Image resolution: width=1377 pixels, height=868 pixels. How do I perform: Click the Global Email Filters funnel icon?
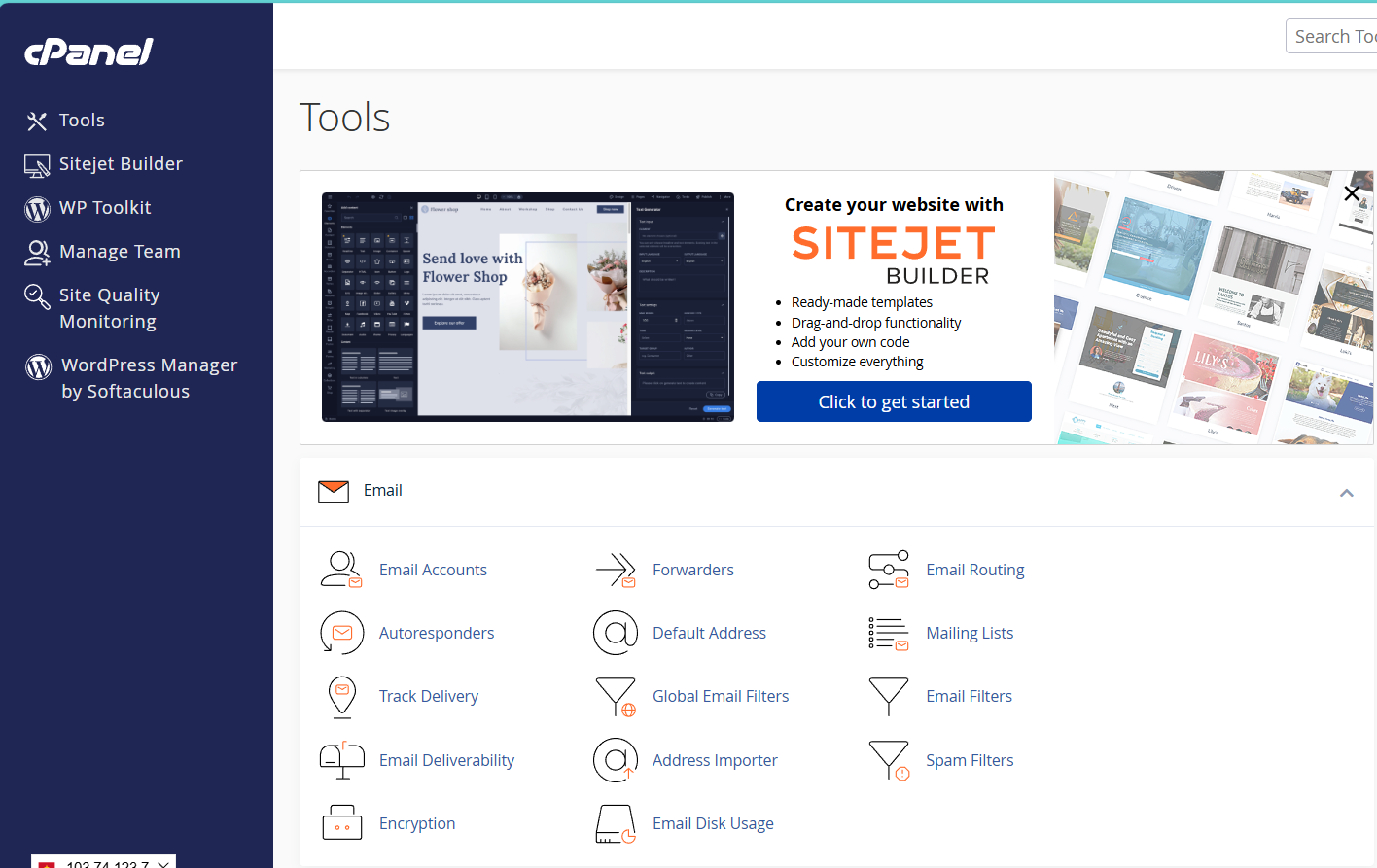(616, 697)
